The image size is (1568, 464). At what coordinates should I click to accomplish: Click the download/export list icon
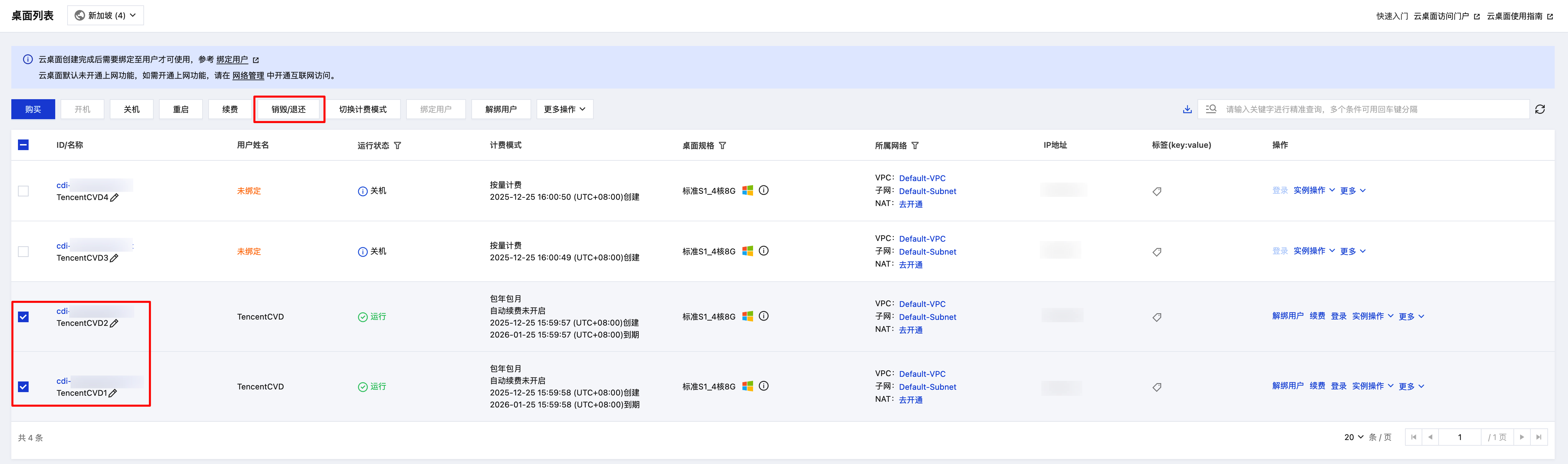point(1187,110)
